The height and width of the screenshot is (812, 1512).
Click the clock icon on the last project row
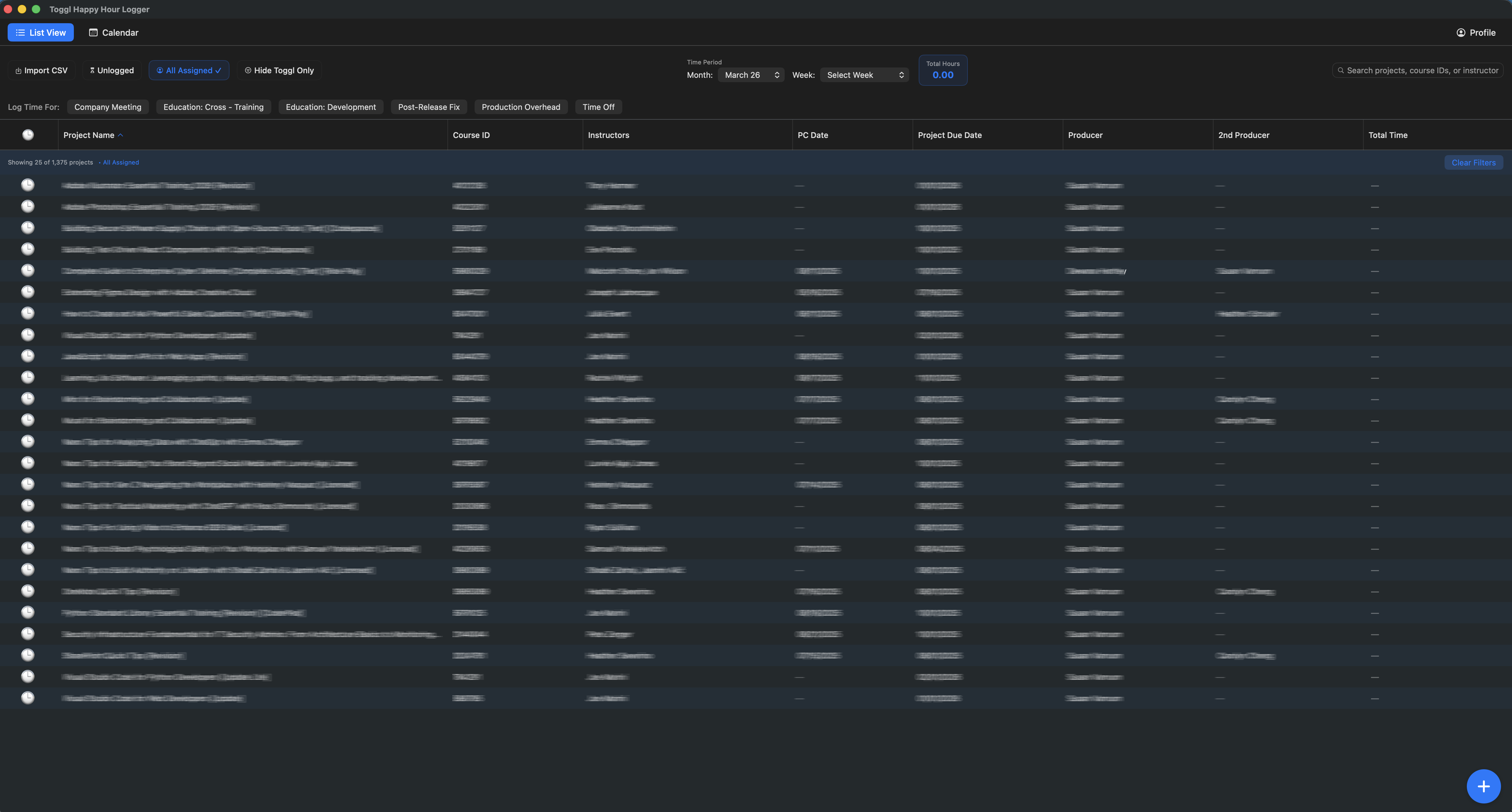tap(27, 698)
